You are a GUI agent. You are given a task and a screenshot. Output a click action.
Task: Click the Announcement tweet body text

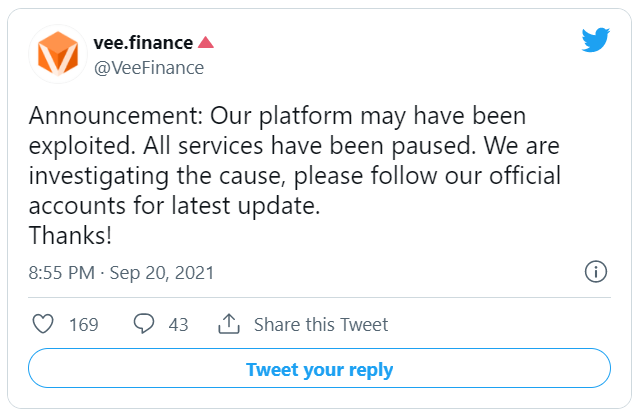click(294, 175)
